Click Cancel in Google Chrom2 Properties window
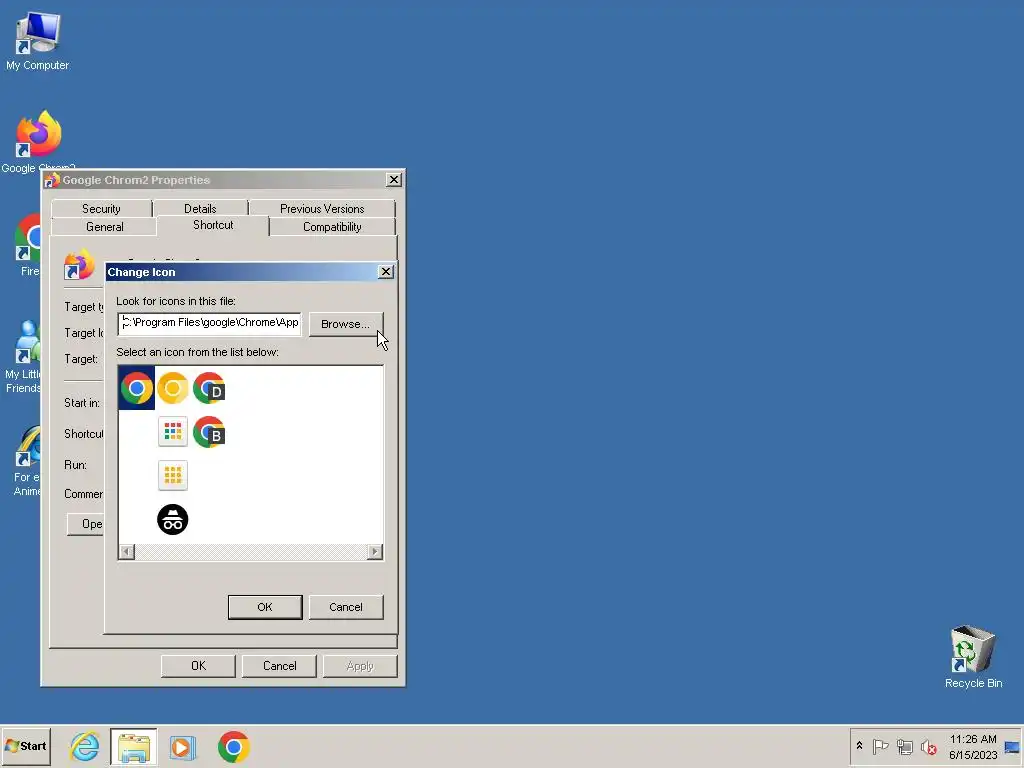This screenshot has width=1024, height=768. pyautogui.click(x=280, y=665)
